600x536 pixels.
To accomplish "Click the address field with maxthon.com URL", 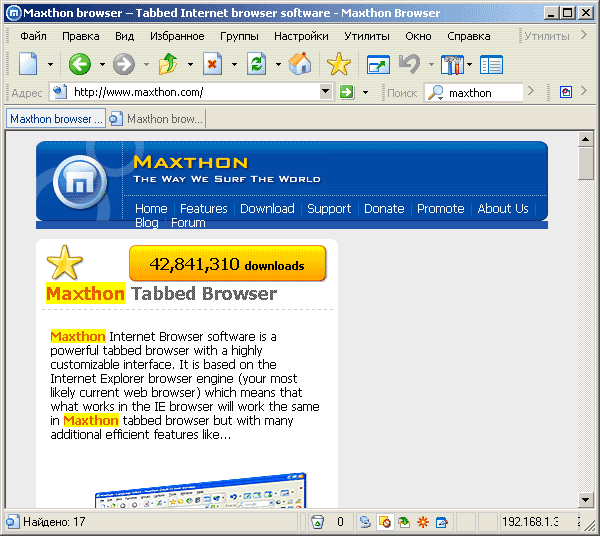I will pyautogui.click(x=191, y=92).
